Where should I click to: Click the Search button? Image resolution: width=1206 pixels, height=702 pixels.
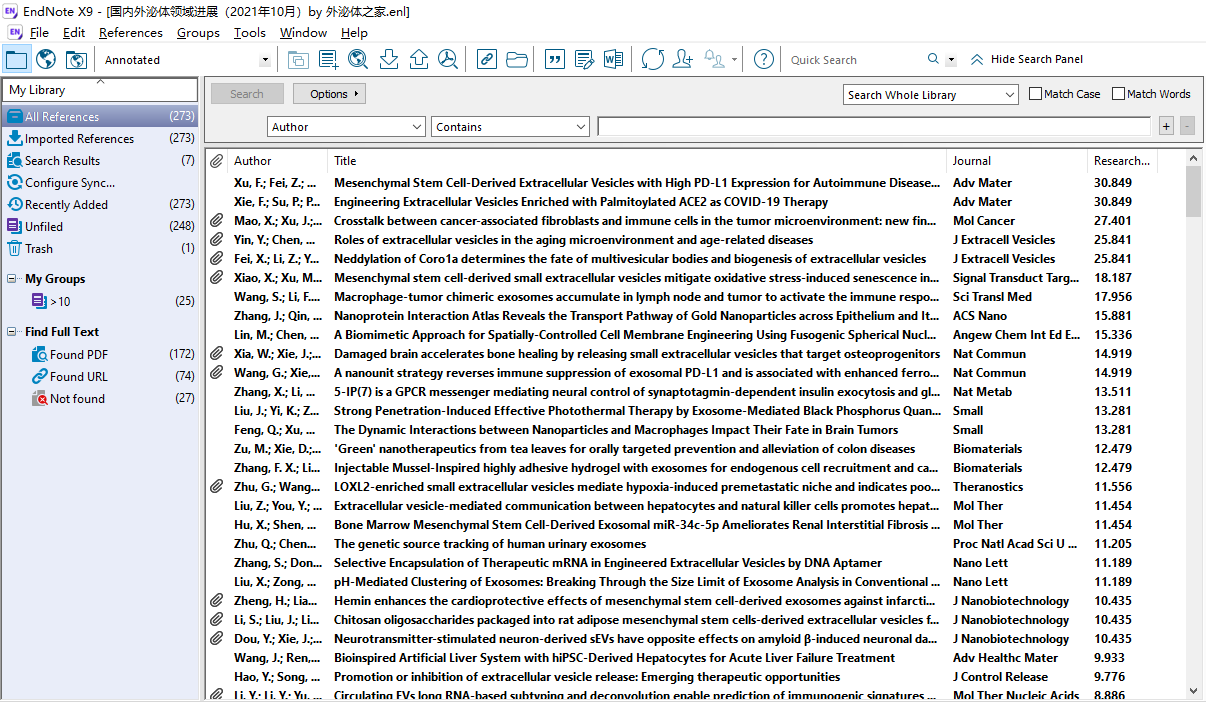pyautogui.click(x=247, y=94)
